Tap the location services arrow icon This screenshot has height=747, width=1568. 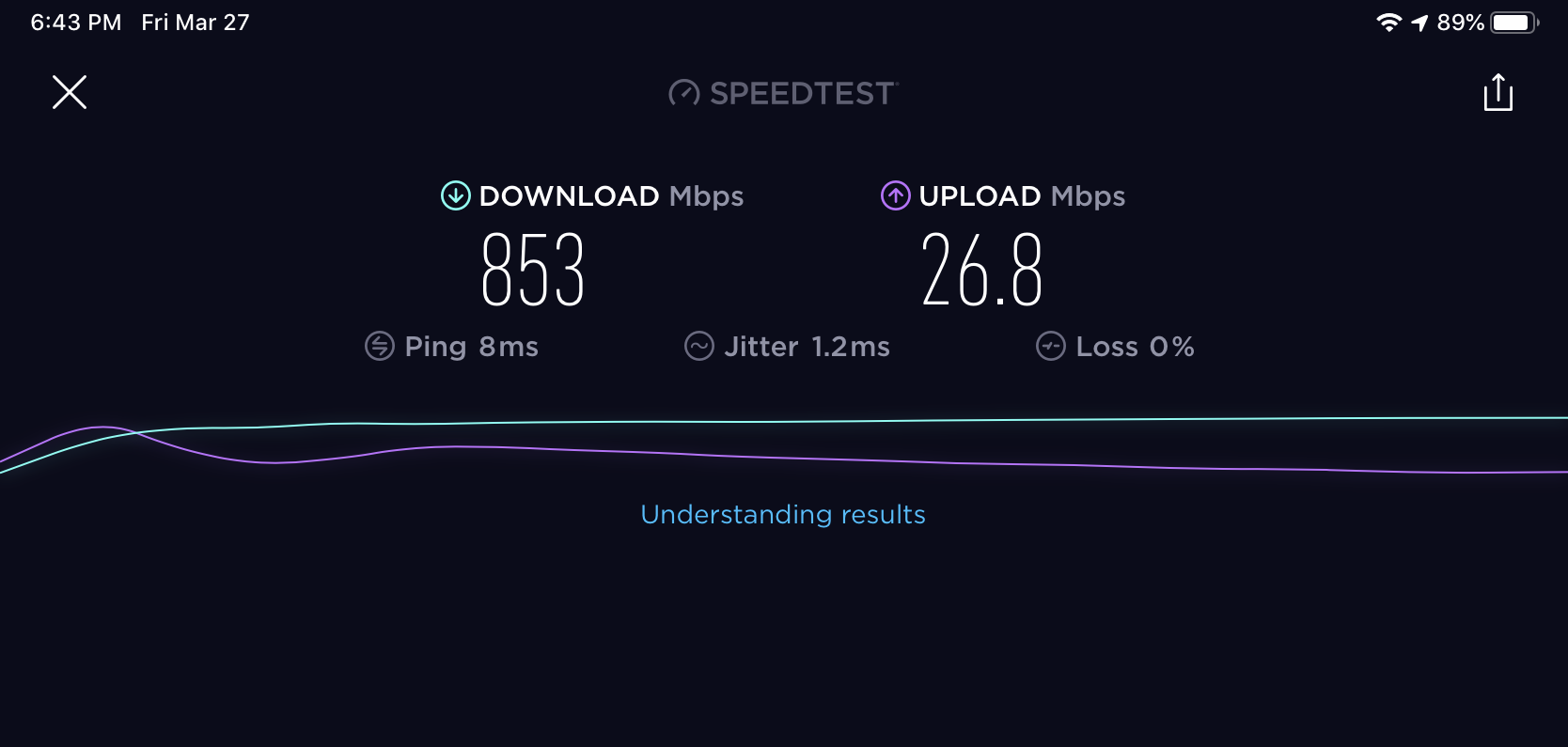[1419, 23]
